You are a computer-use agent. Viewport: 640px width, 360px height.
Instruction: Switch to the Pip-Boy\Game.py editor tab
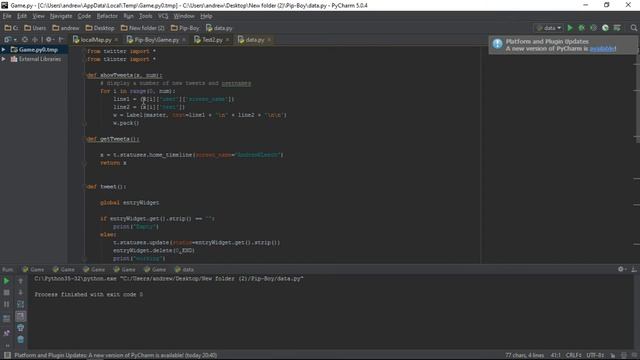click(156, 40)
